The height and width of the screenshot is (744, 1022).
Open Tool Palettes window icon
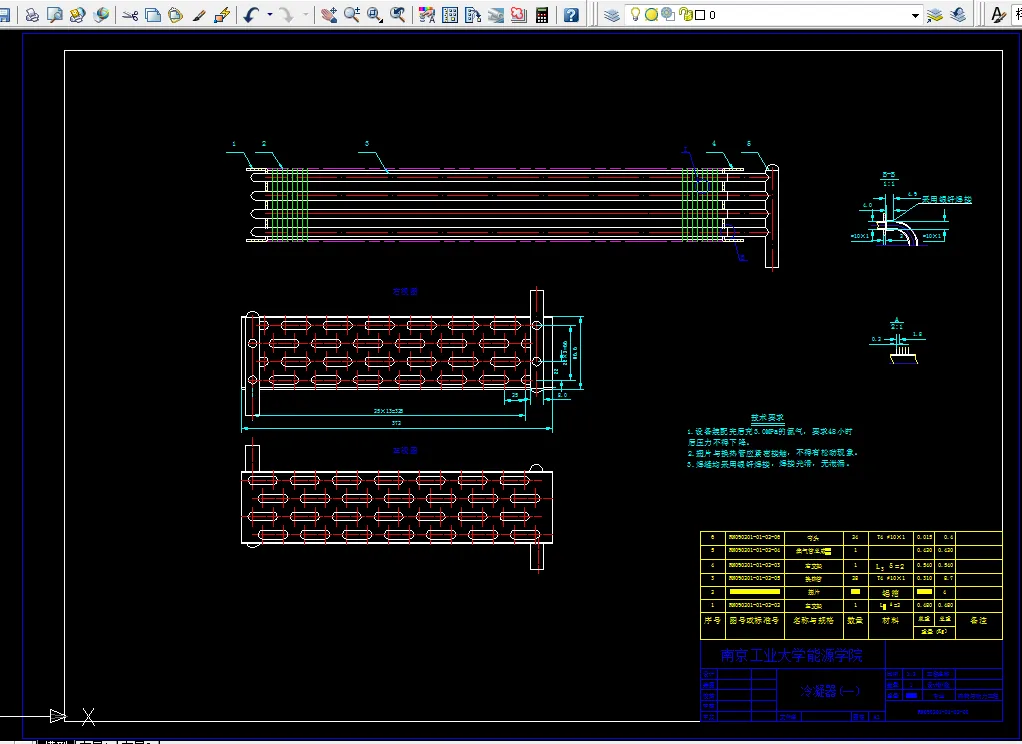[473, 14]
